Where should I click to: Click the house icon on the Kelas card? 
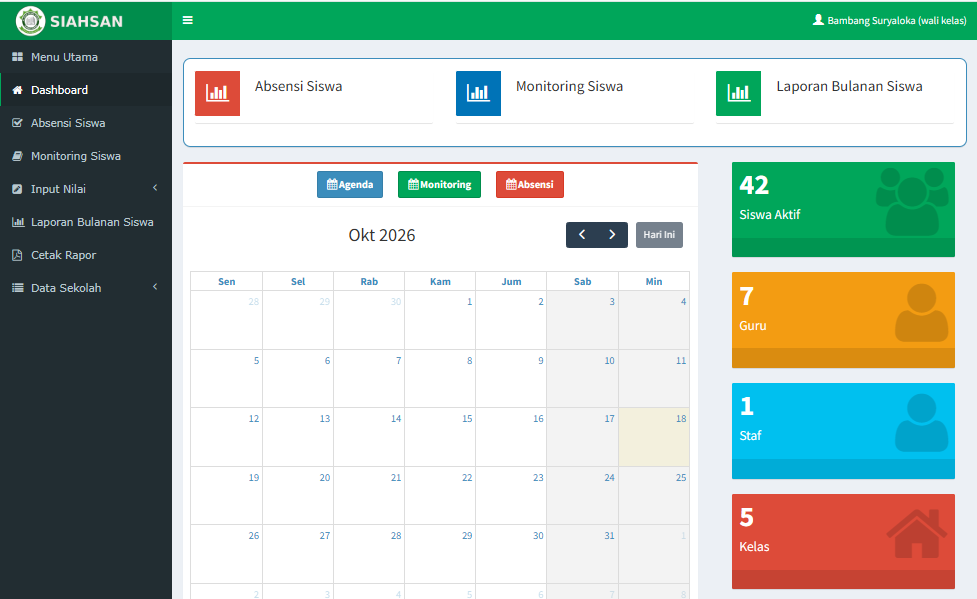917,534
